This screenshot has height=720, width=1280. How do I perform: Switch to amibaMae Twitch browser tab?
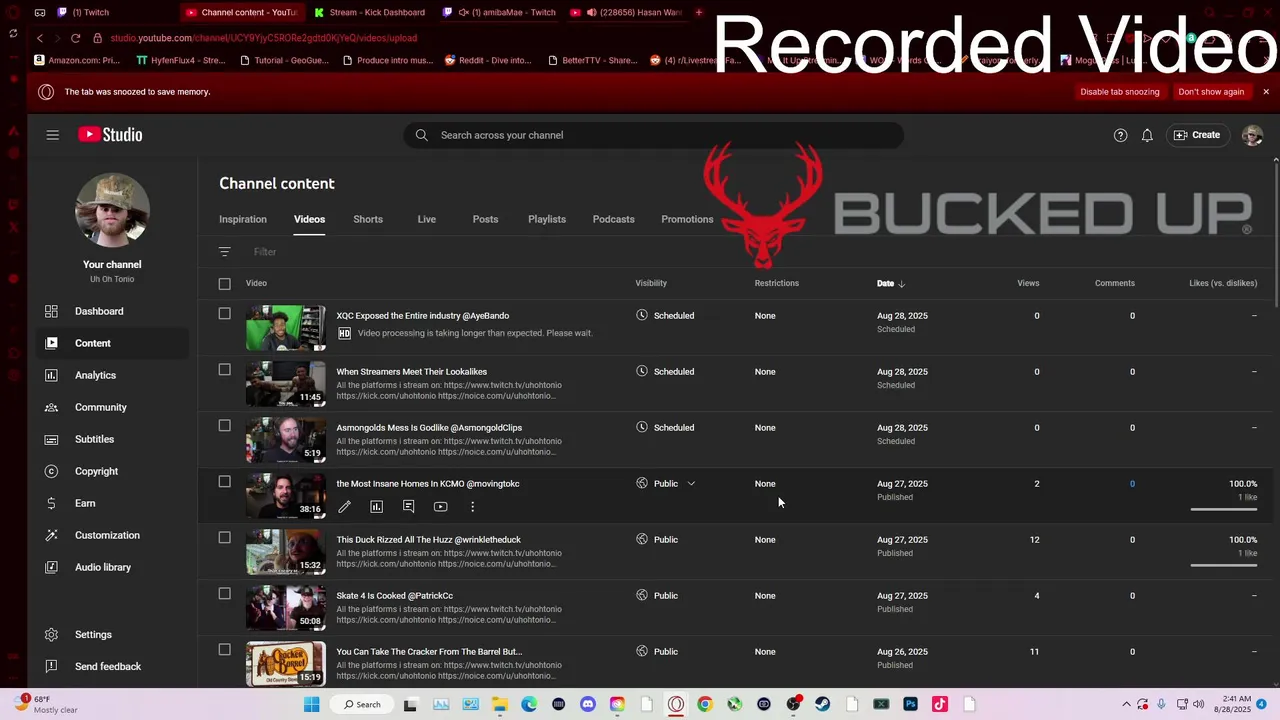pos(502,12)
